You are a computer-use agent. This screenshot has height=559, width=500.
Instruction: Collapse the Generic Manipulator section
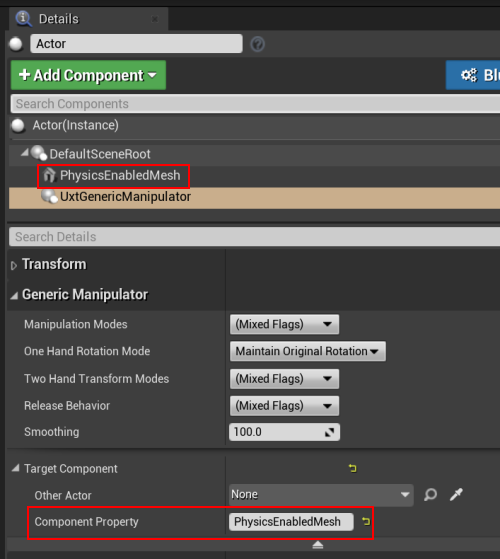pyautogui.click(x=14, y=296)
